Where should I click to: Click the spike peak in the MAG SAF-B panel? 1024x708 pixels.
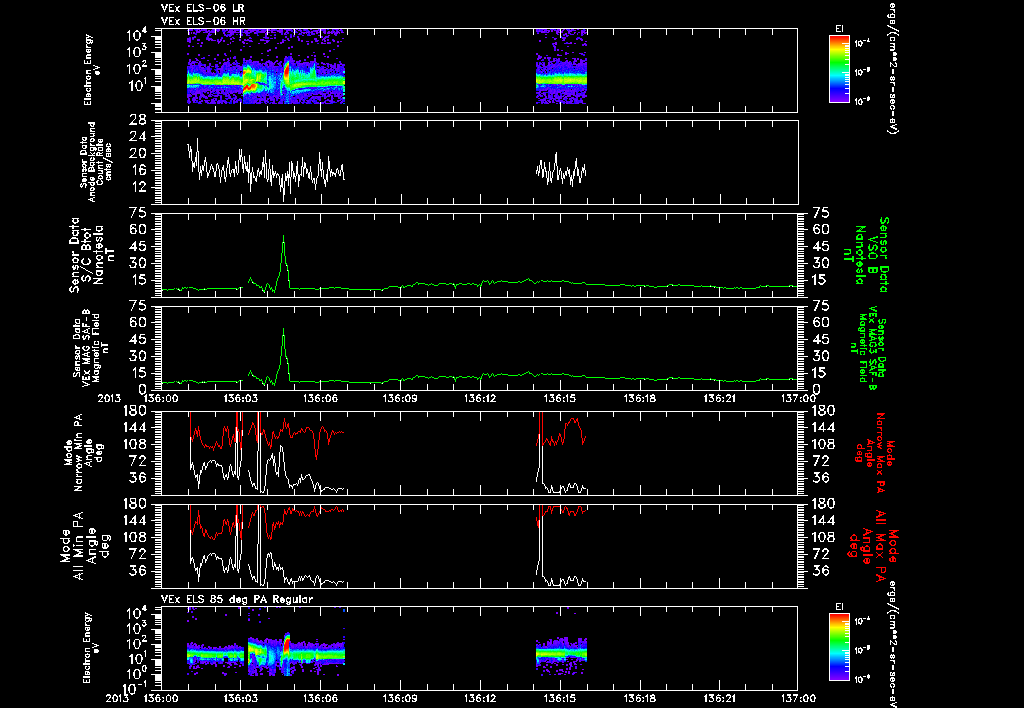[283, 330]
